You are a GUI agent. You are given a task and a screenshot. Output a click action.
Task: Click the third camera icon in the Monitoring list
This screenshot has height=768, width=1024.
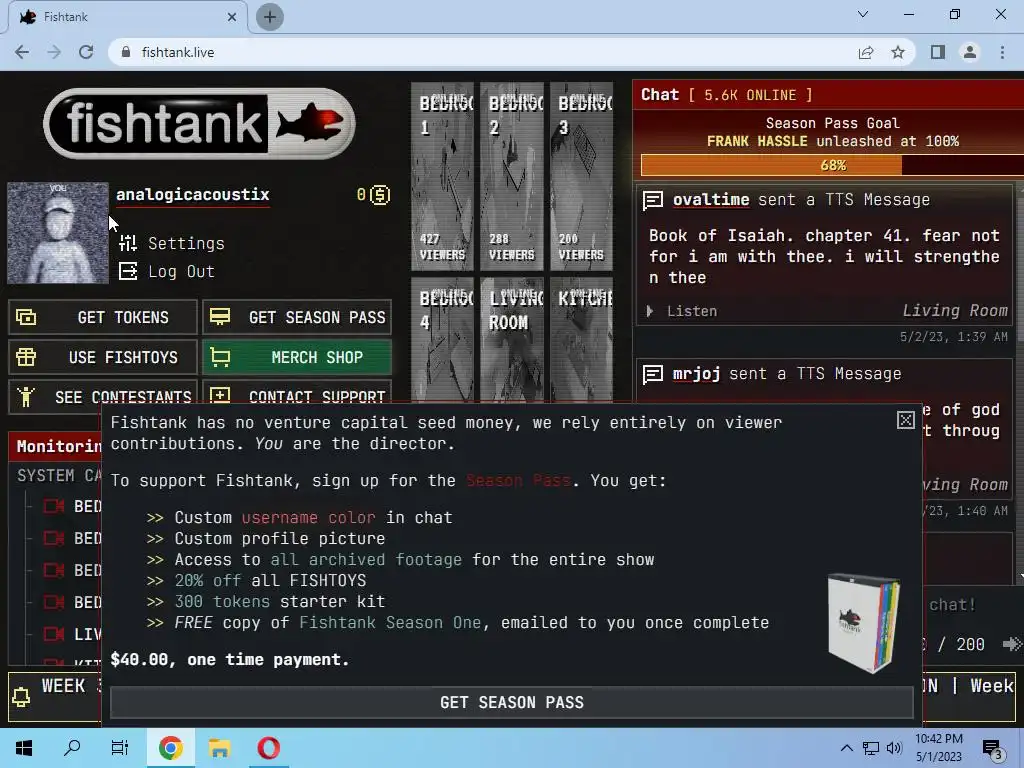click(x=54, y=570)
